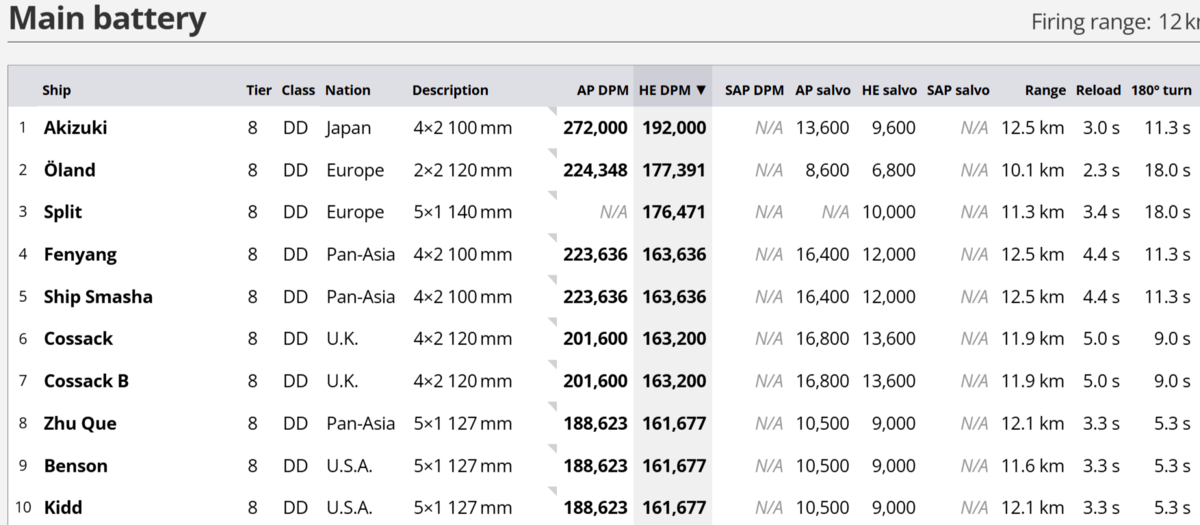The image size is (1200, 525).
Task: Click the Kidd ship name
Action: coord(63,508)
